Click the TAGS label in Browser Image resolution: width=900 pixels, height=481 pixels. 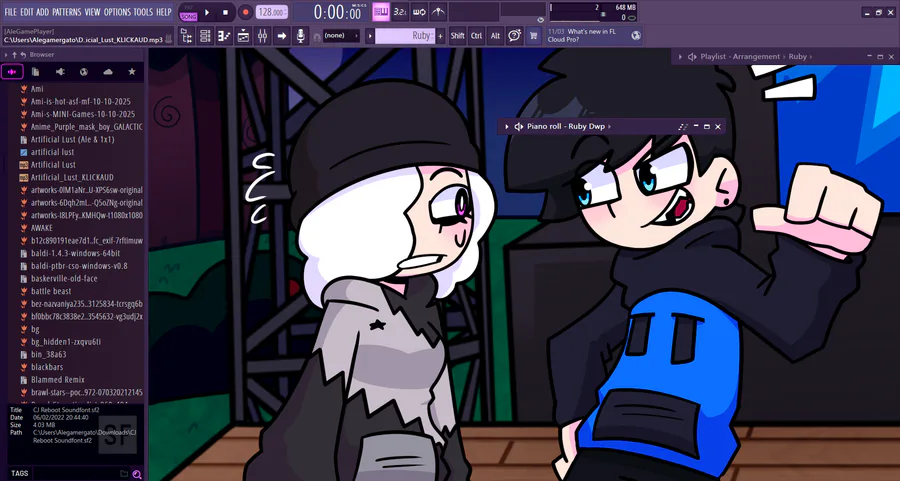pos(20,474)
